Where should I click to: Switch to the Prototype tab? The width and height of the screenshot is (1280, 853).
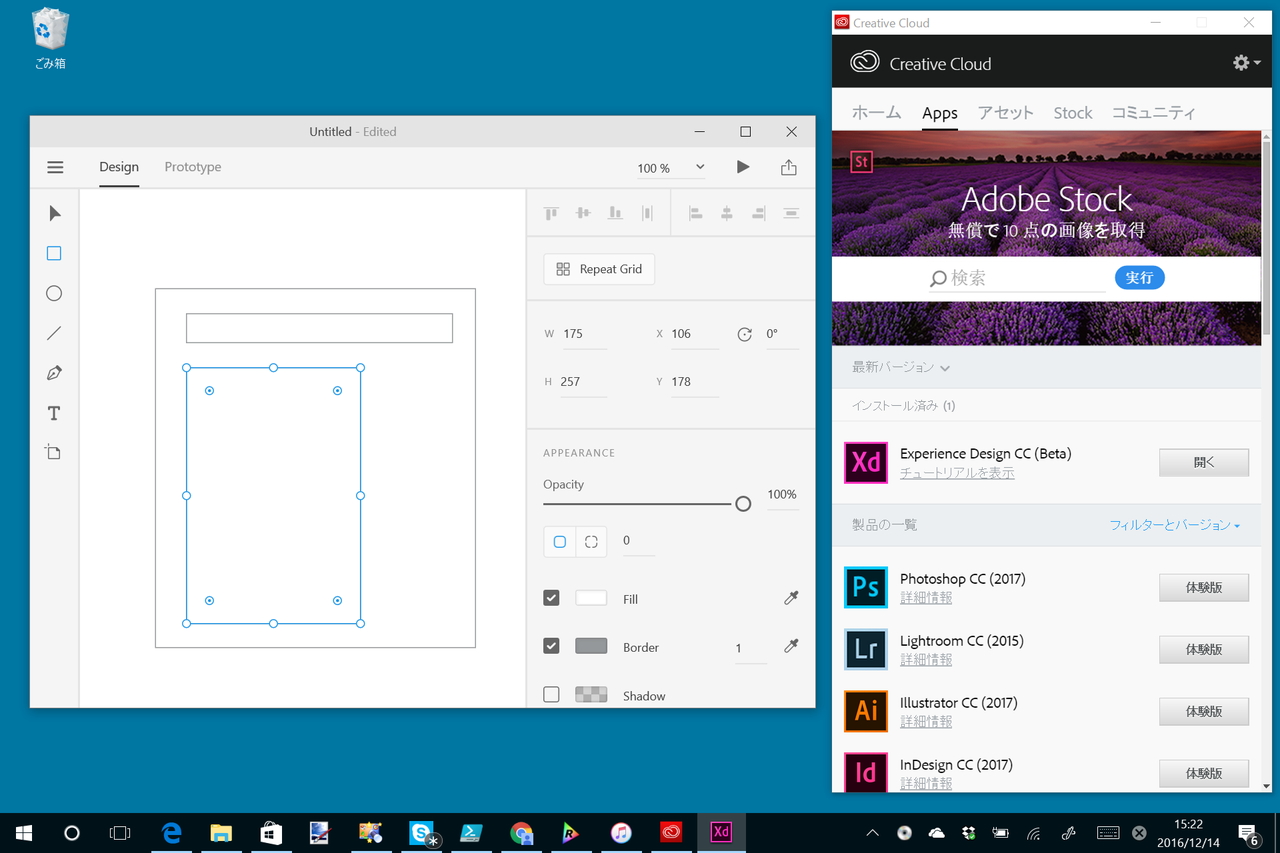(x=192, y=167)
